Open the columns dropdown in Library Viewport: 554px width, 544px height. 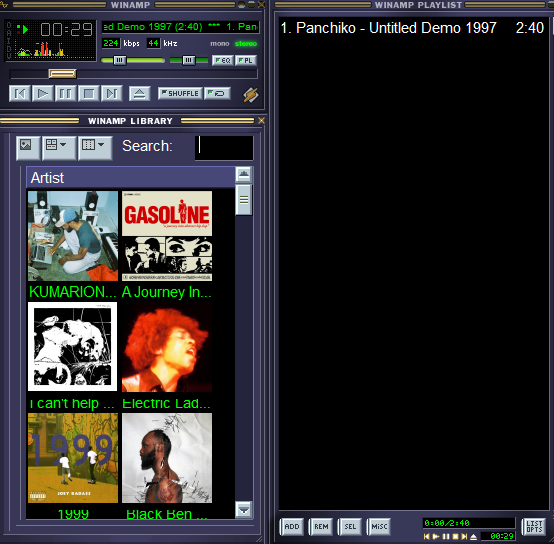95,148
